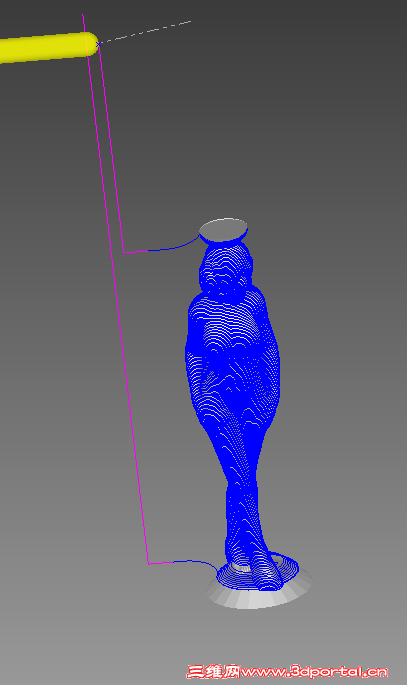Select the yellow cylindrical cutting tool

[x=48, y=47]
